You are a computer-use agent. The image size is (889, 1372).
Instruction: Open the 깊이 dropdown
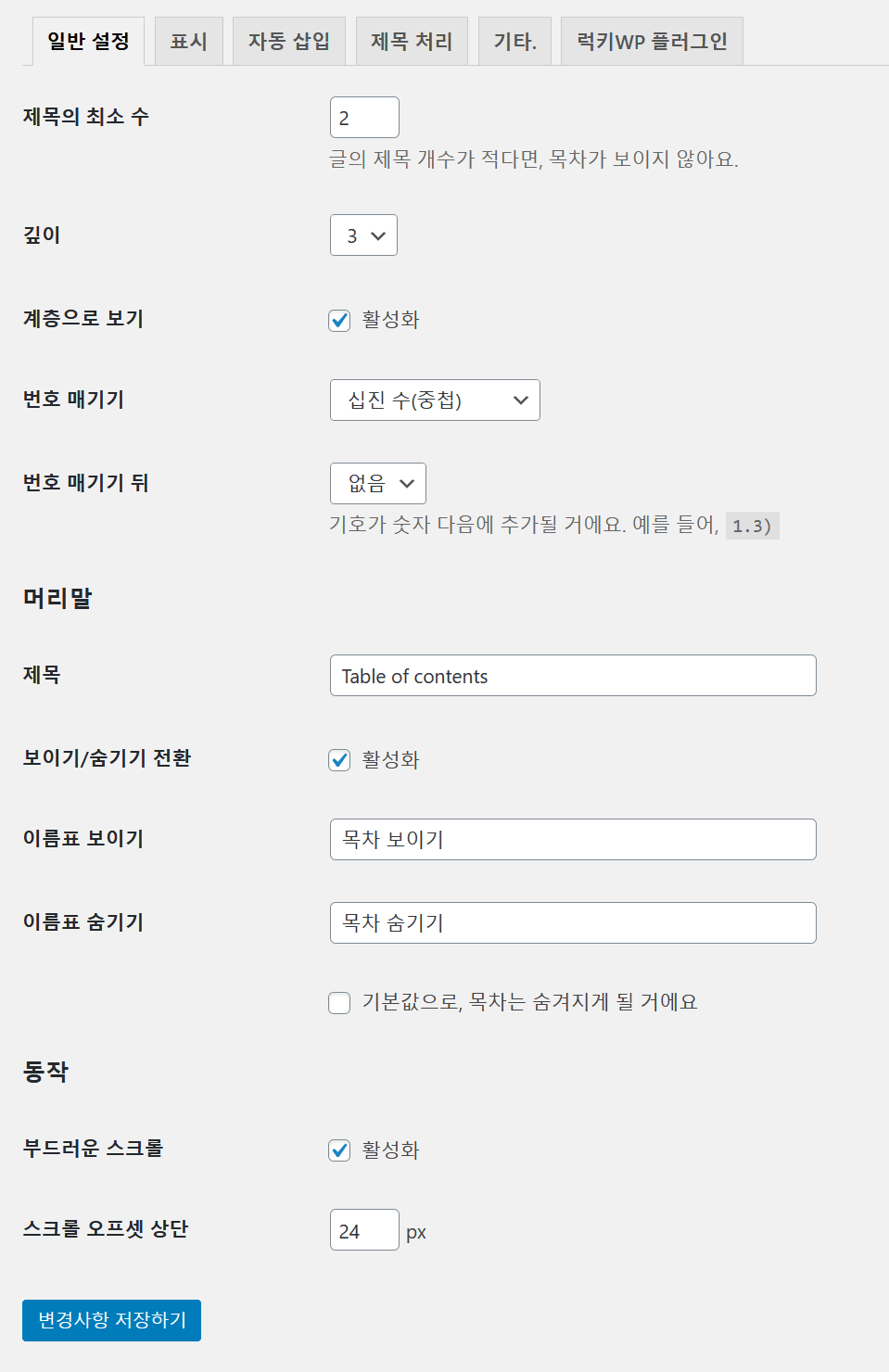click(363, 235)
